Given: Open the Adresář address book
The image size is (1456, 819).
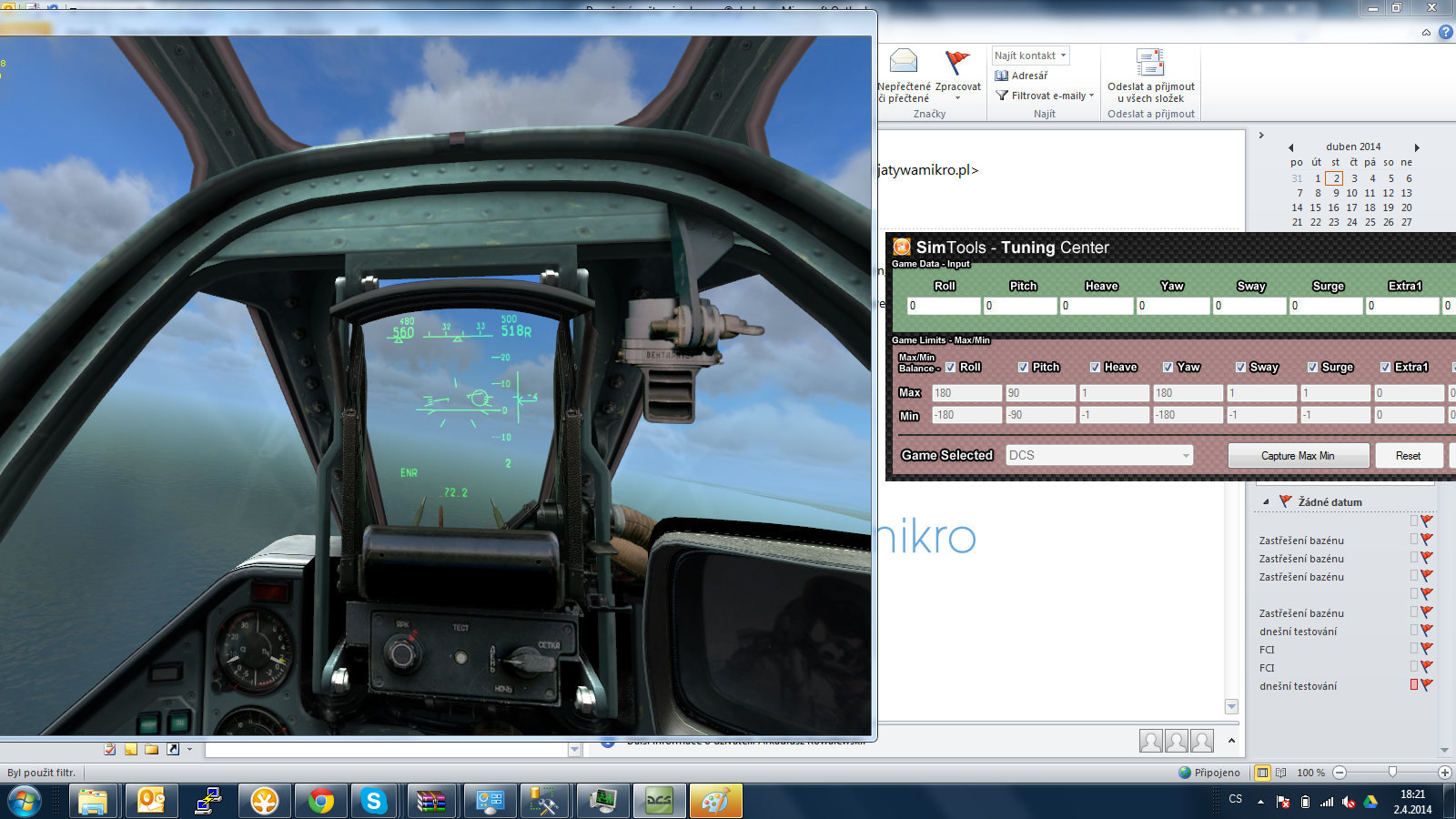Looking at the screenshot, I should click(x=1021, y=76).
